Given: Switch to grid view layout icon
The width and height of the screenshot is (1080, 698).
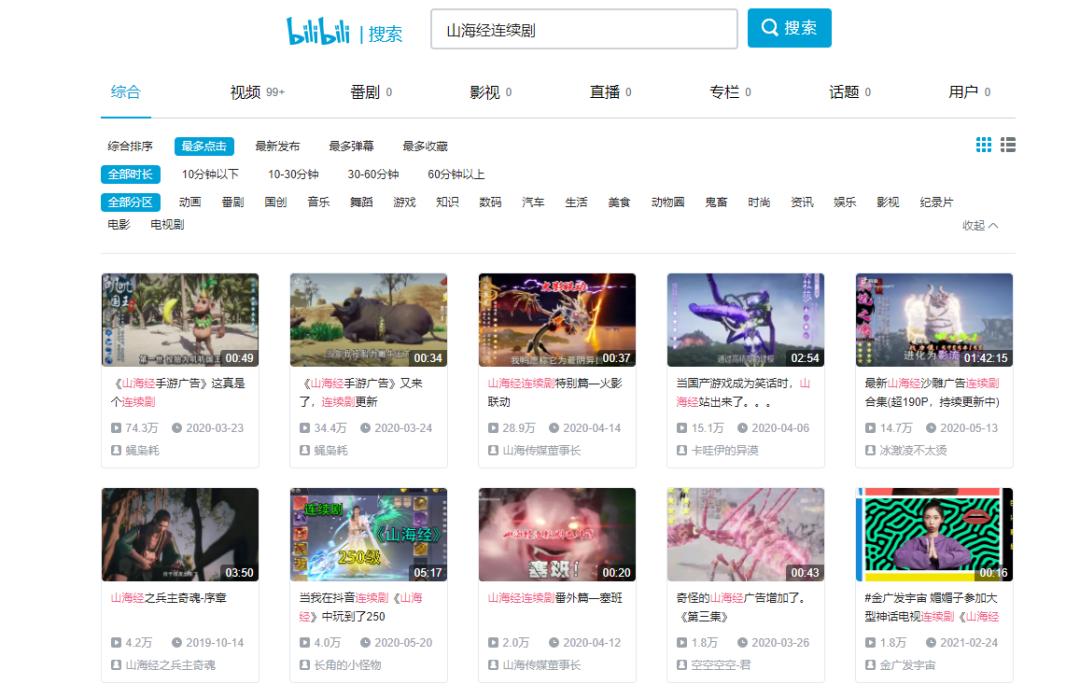Looking at the screenshot, I should (984, 145).
